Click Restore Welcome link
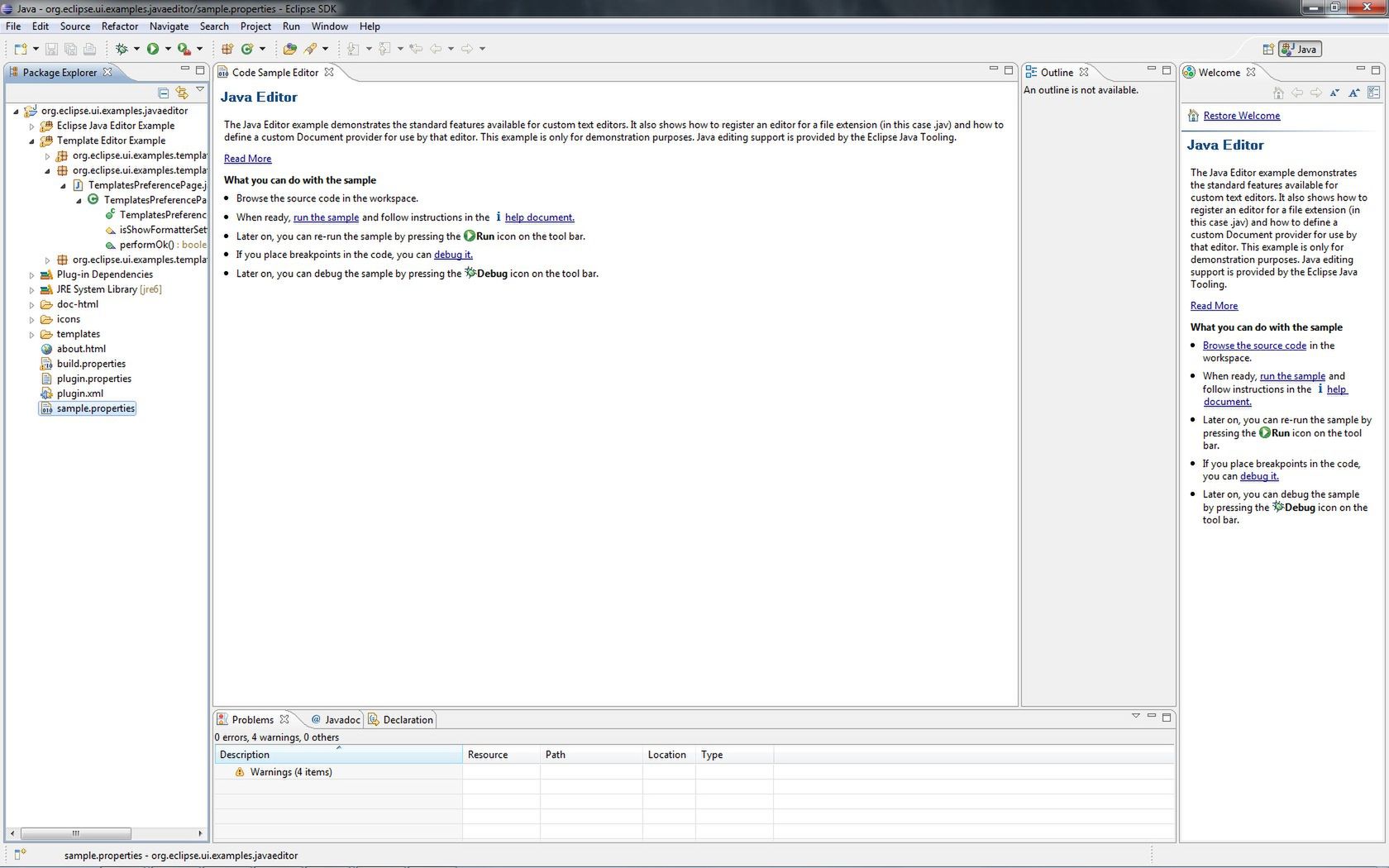This screenshot has width=1389, height=868. 1241,116
